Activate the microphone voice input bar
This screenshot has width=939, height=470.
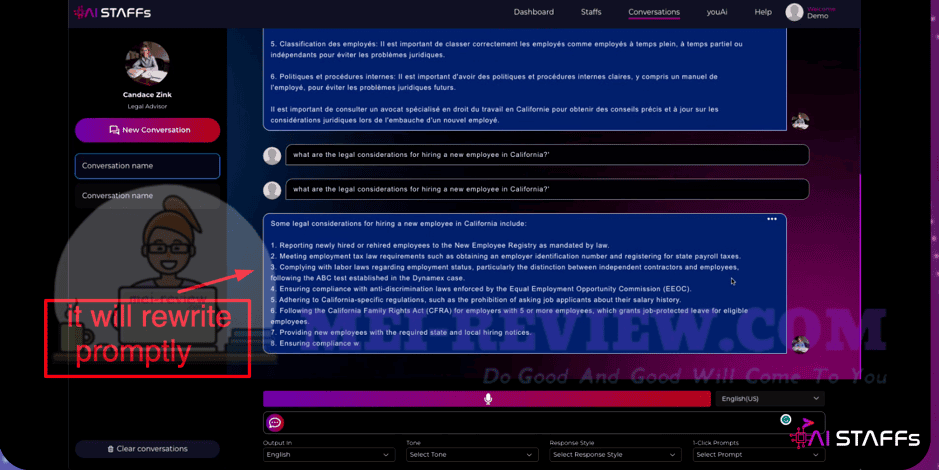pyautogui.click(x=487, y=399)
